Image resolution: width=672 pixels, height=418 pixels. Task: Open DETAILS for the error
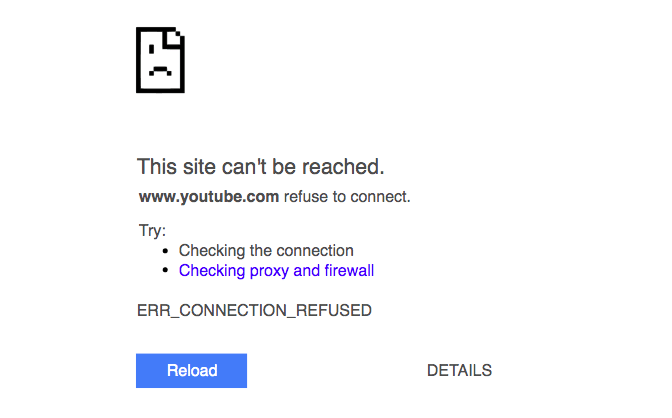click(x=459, y=370)
